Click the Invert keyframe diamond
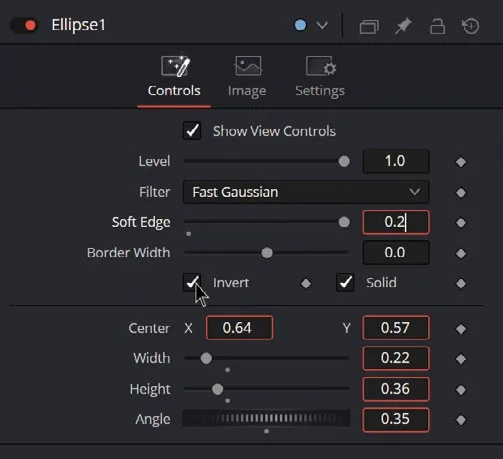Image resolution: width=503 pixels, height=459 pixels. pyautogui.click(x=306, y=284)
